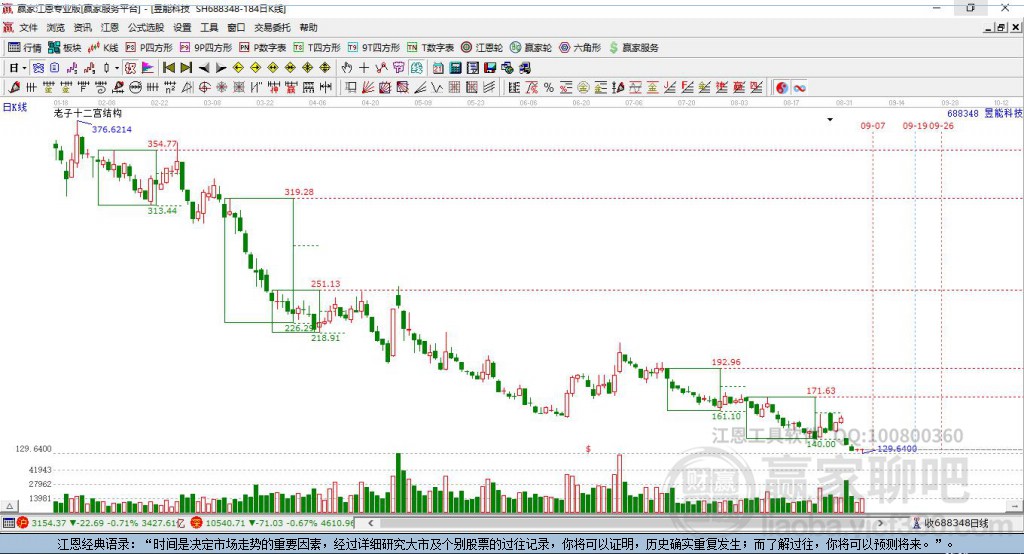Select the zigzag wave line tool

pos(437,87)
